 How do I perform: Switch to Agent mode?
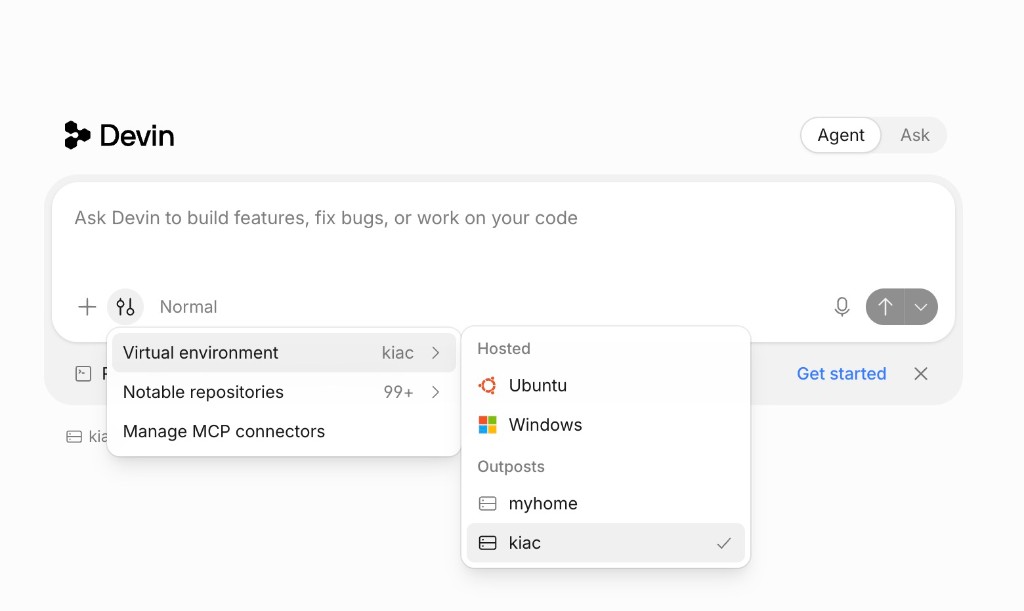840,135
